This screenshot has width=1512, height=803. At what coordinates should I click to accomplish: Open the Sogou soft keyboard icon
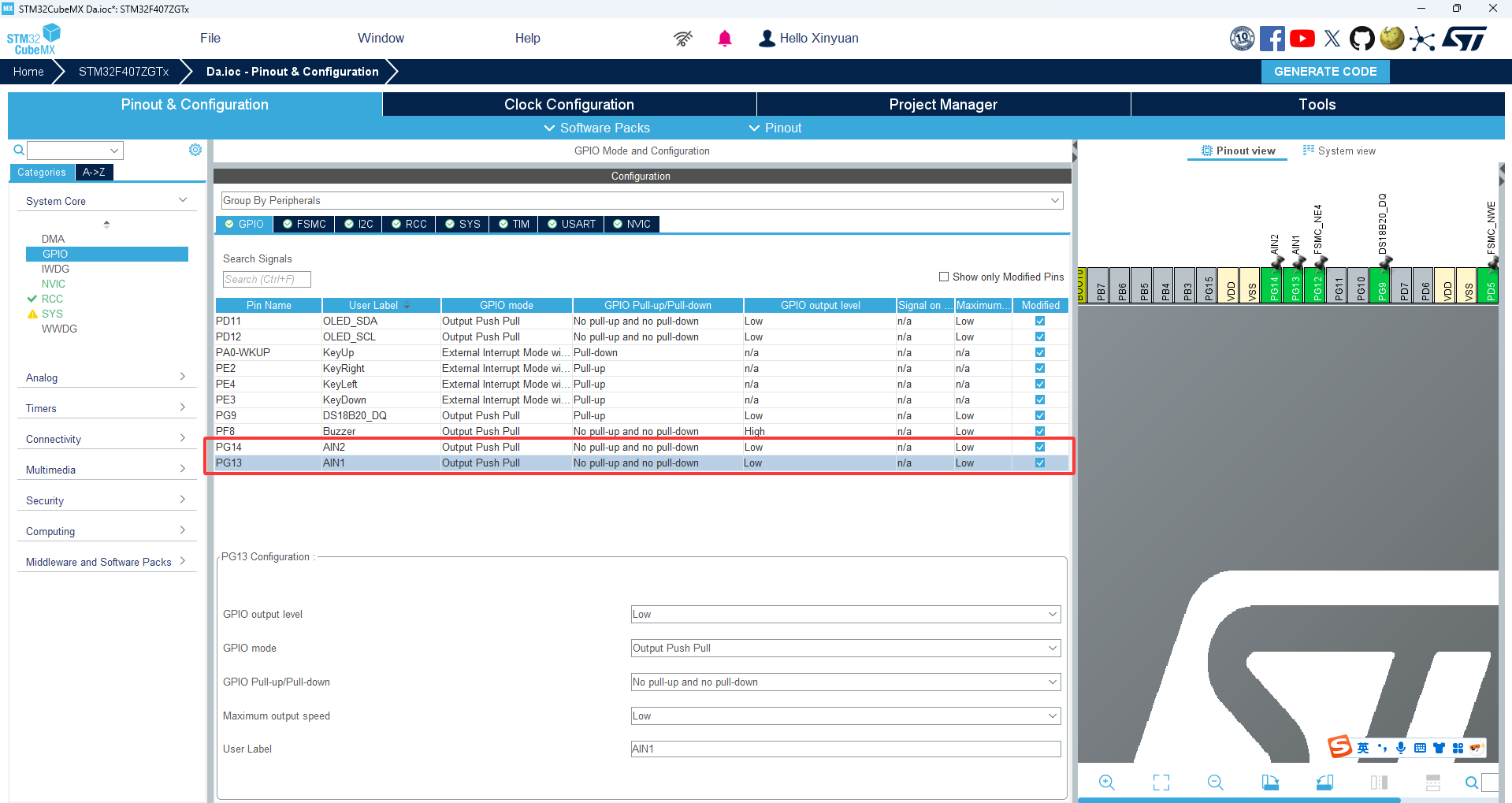(x=1420, y=748)
